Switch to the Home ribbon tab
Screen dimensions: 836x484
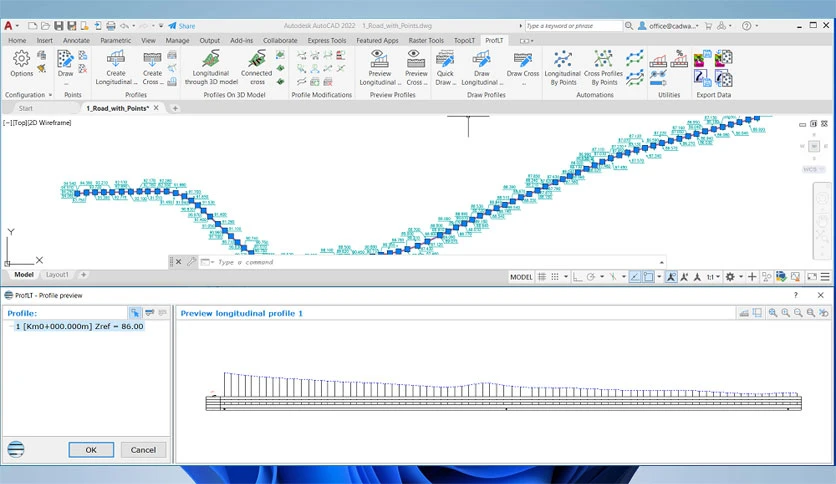coord(17,41)
